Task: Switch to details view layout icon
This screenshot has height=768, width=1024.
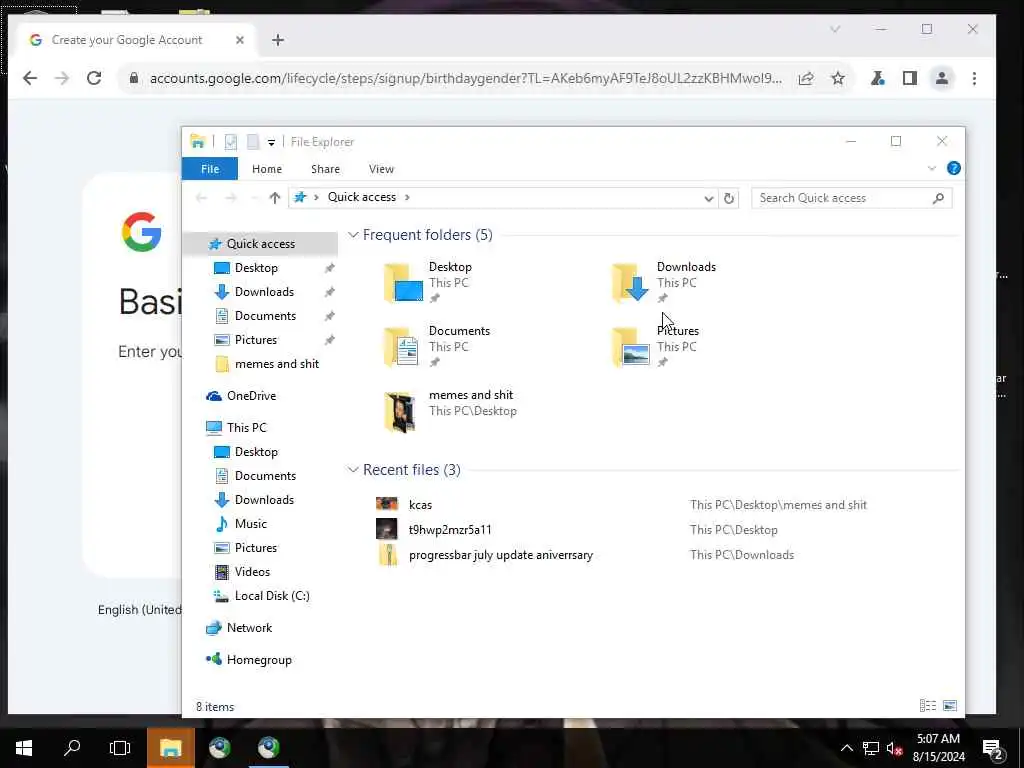Action: [927, 705]
